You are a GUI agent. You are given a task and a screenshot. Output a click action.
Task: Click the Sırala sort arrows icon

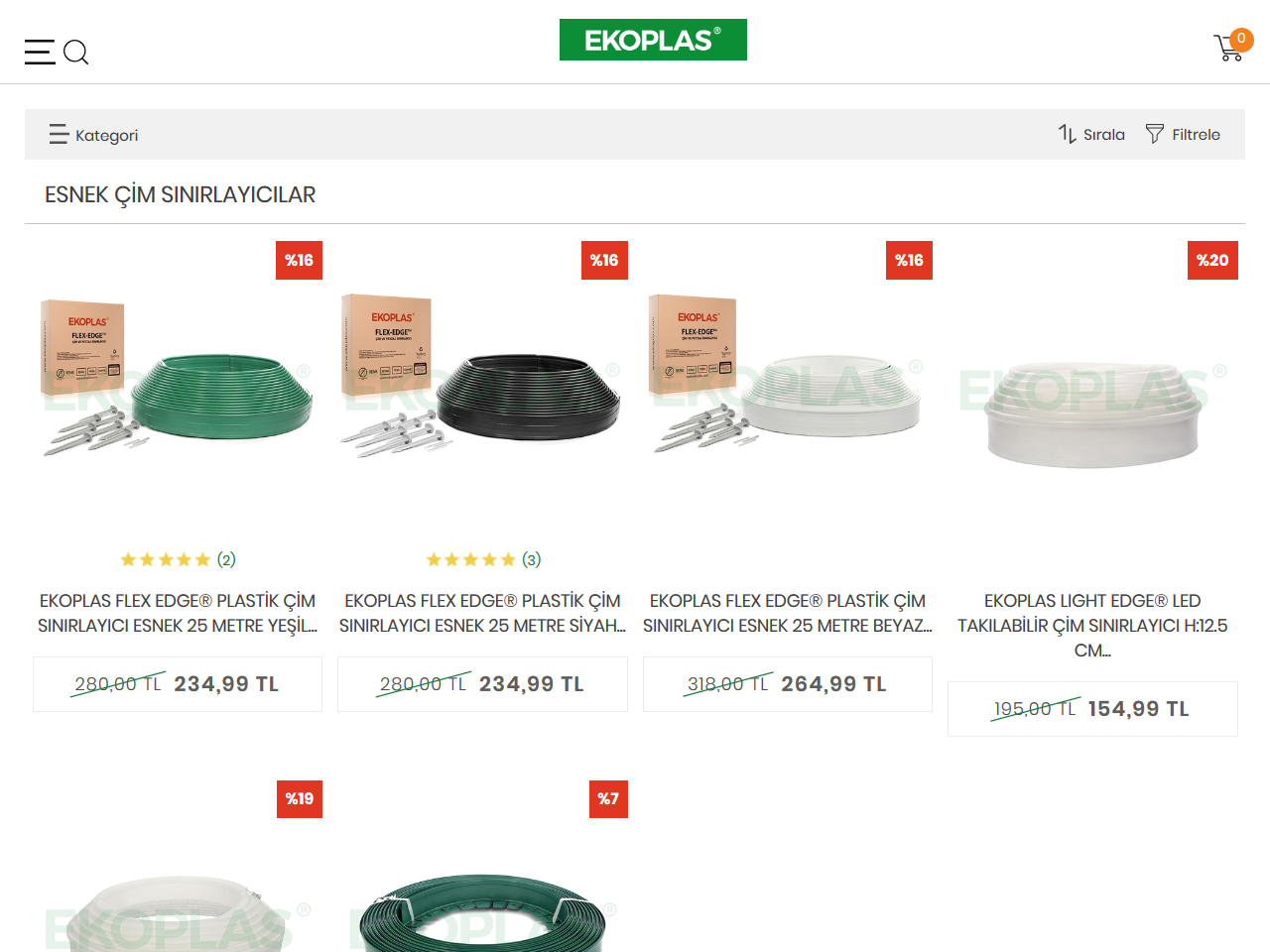pyautogui.click(x=1067, y=134)
